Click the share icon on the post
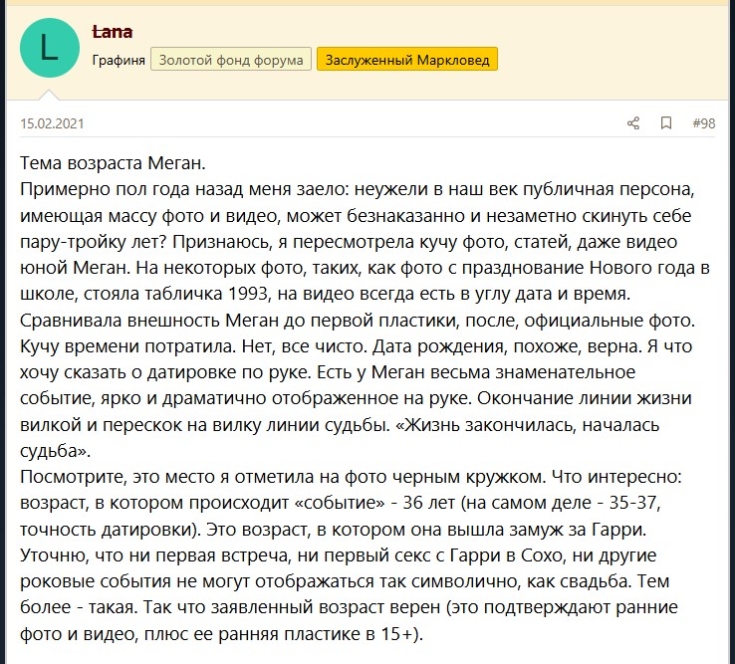Screen dimensions: 735x664 (x=633, y=123)
